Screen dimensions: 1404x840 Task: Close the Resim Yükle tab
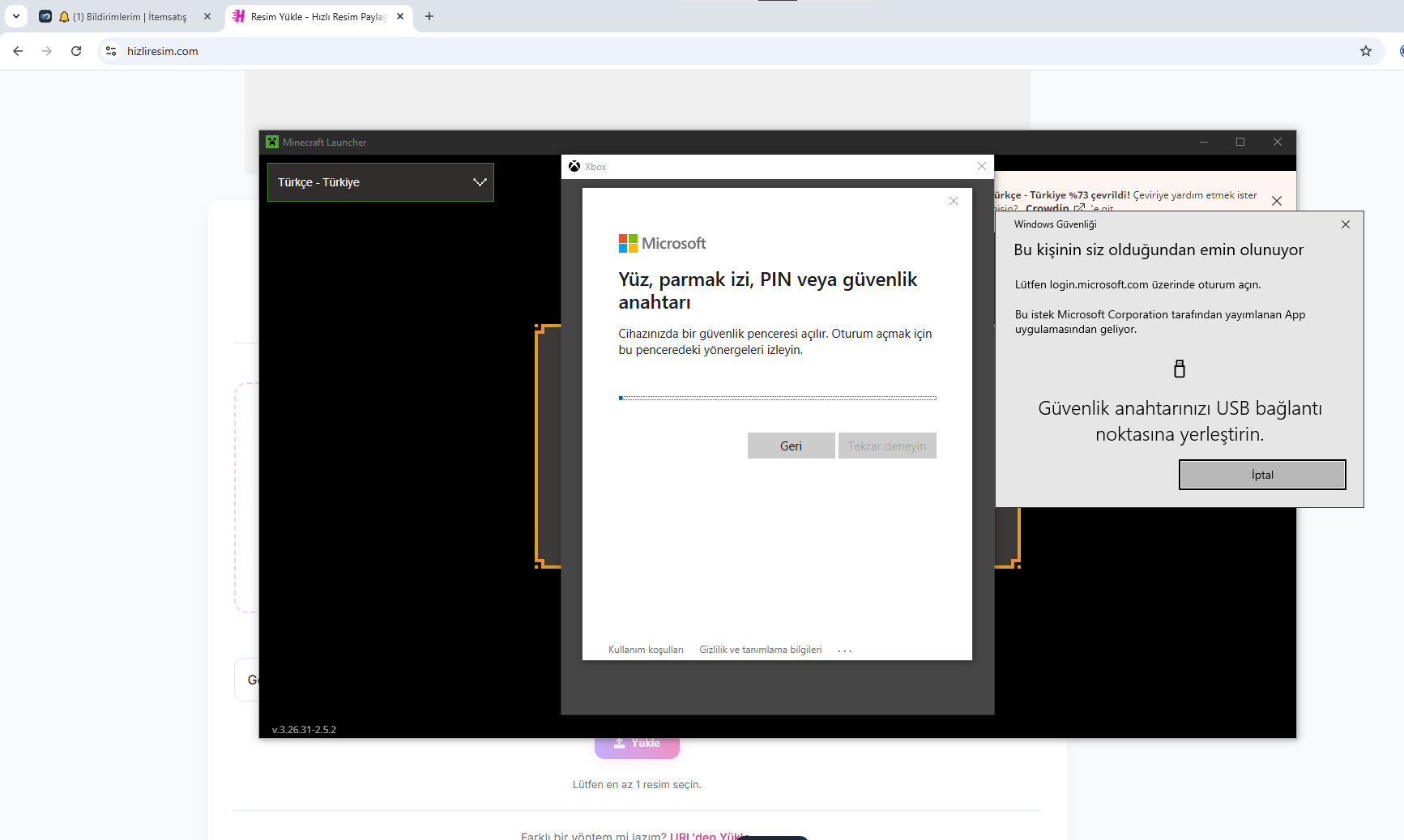tap(400, 16)
